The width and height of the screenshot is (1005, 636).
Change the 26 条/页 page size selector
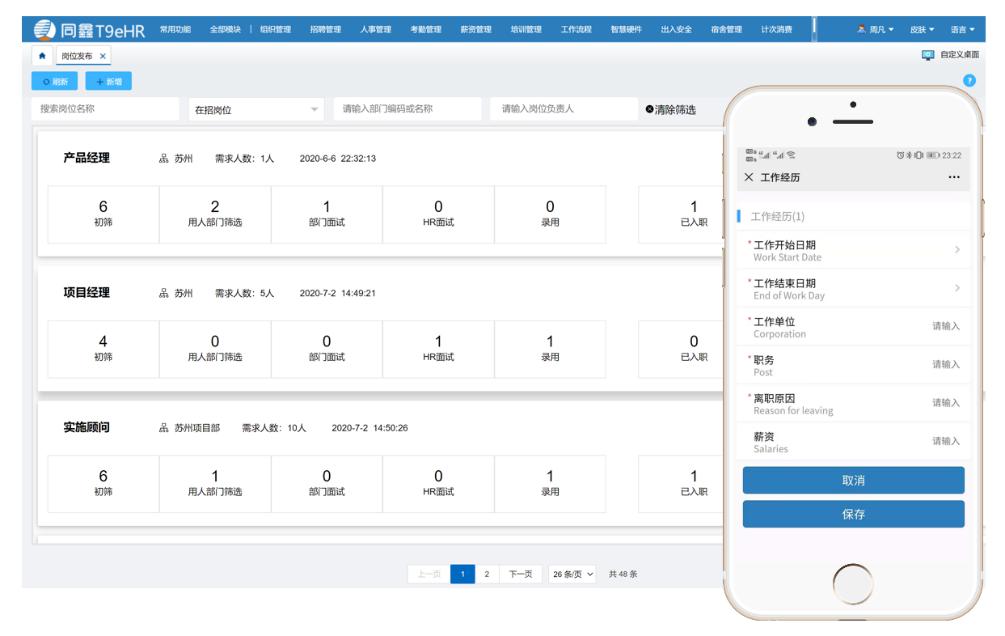coord(573,574)
